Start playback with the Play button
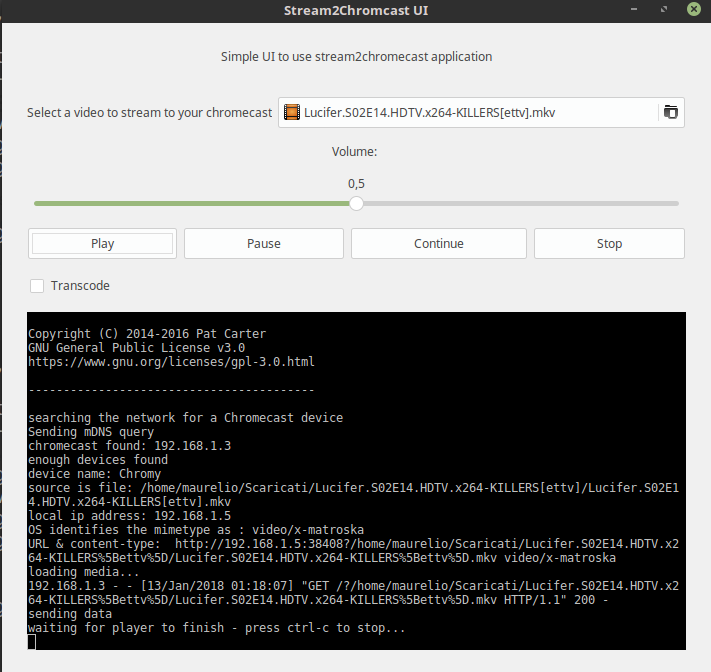 coord(102,243)
